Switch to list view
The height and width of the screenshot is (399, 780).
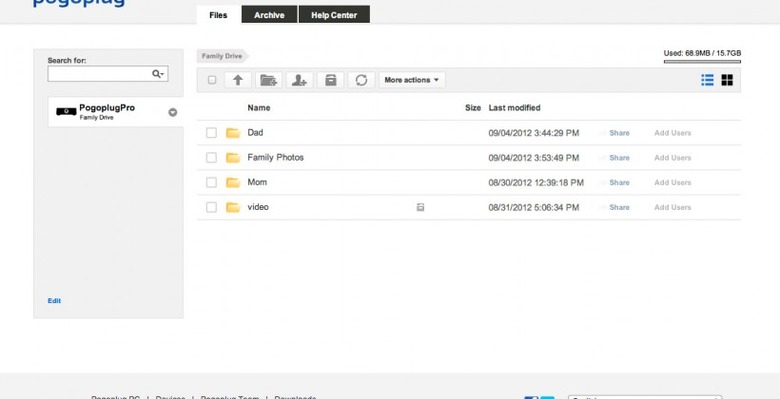point(707,80)
